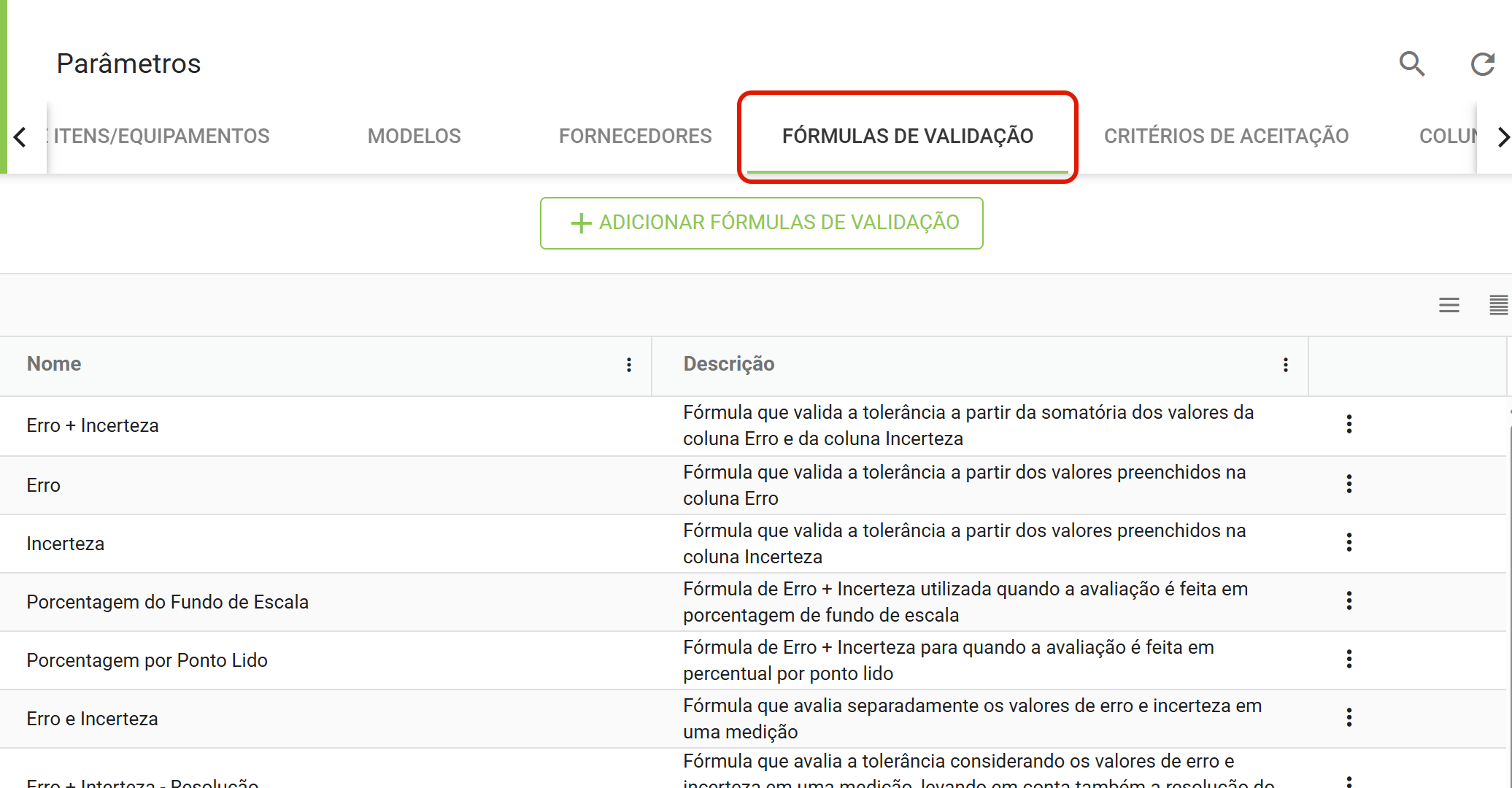Click the refresh icon
Screen dimensions: 1512x788
(1483, 64)
